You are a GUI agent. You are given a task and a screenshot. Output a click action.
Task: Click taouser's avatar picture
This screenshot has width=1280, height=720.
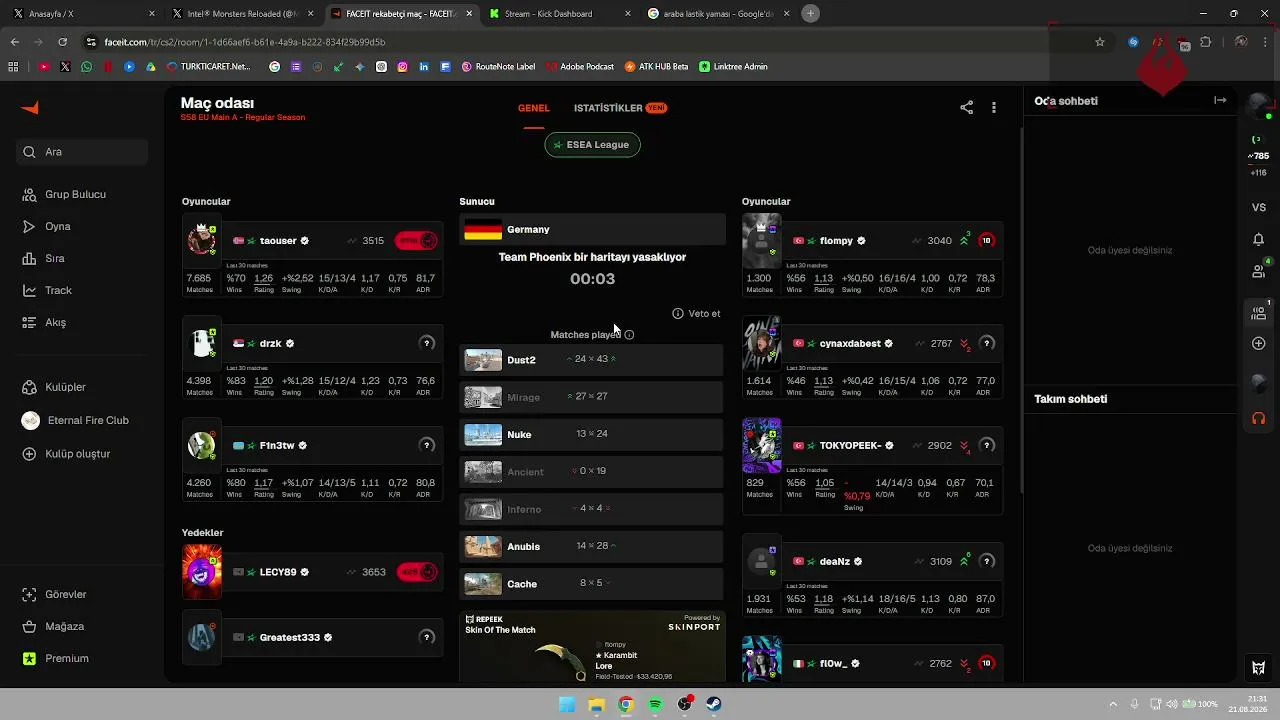[202, 240]
